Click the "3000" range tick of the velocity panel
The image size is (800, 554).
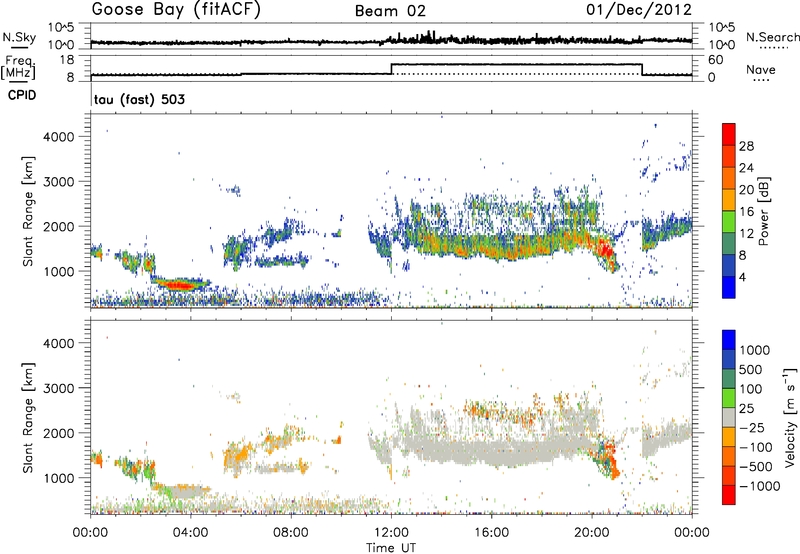58,388
